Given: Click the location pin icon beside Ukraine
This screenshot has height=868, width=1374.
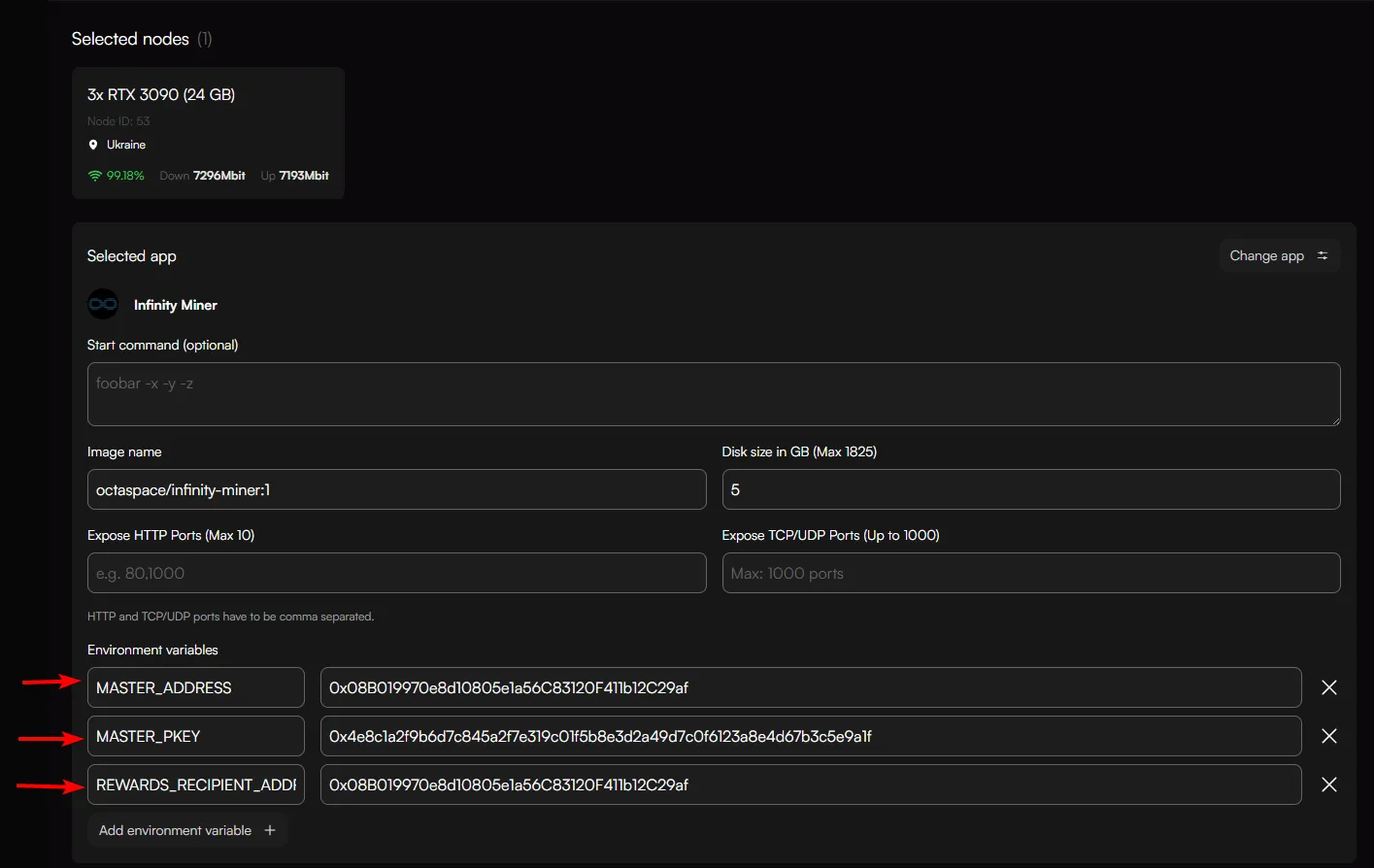Looking at the screenshot, I should [x=93, y=145].
